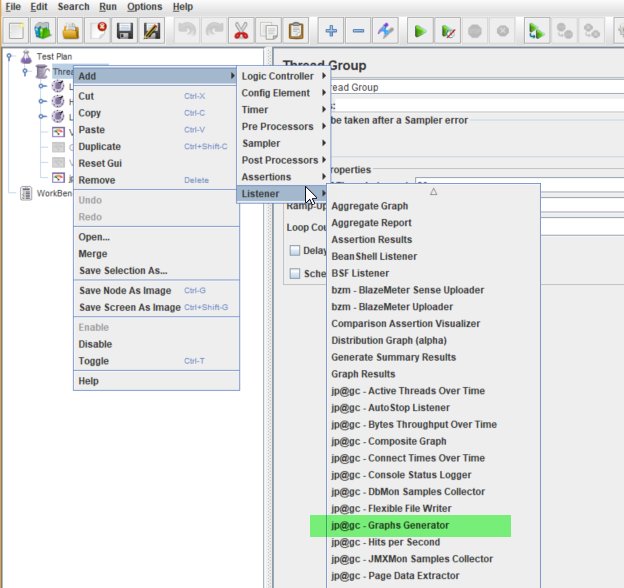
Task: Click the thread group Name input field
Action: [x=470, y=87]
